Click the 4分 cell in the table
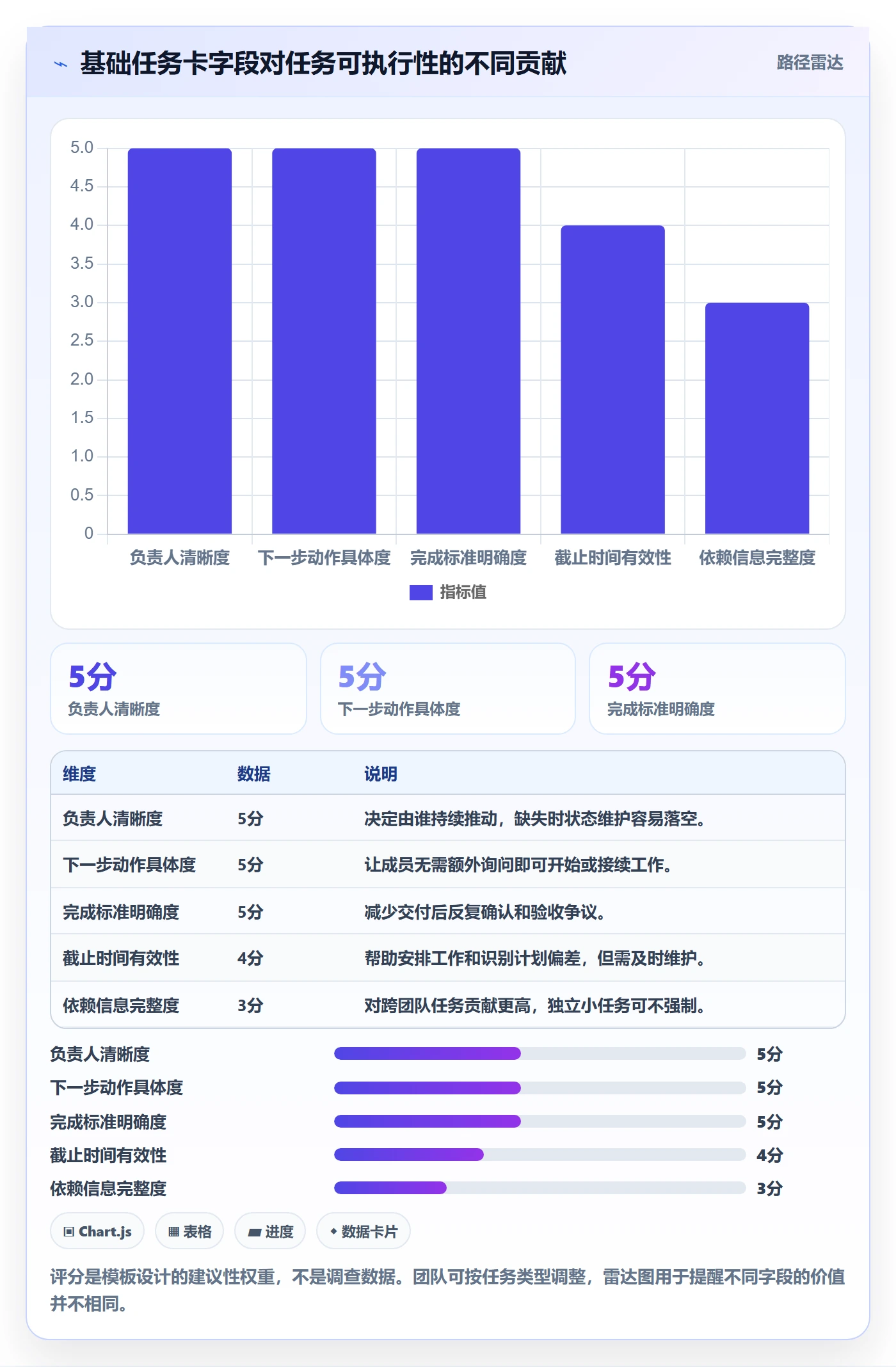 tap(250, 959)
